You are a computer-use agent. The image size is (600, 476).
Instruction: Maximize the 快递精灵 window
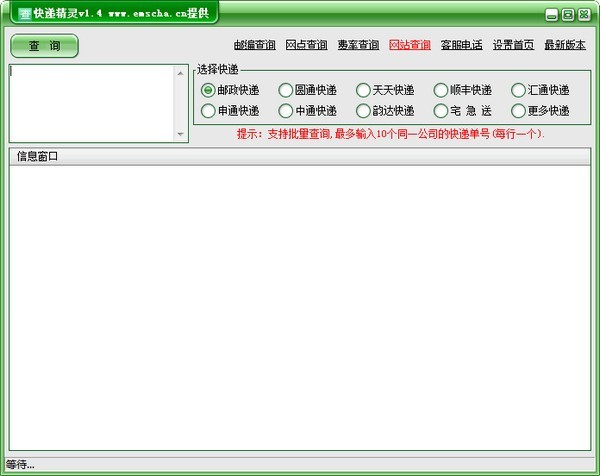click(x=568, y=15)
